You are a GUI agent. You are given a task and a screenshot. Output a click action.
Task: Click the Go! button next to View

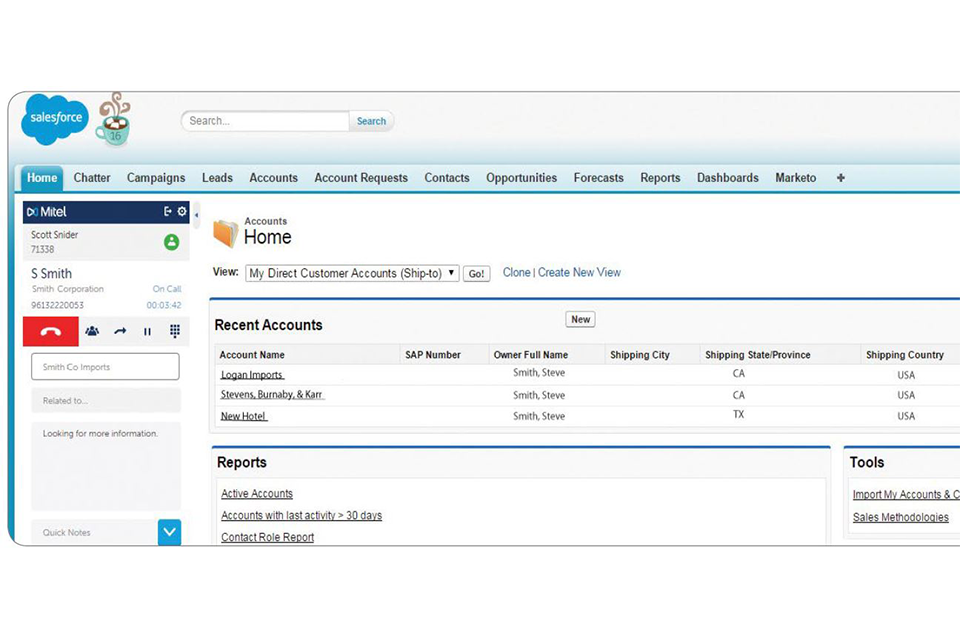476,274
